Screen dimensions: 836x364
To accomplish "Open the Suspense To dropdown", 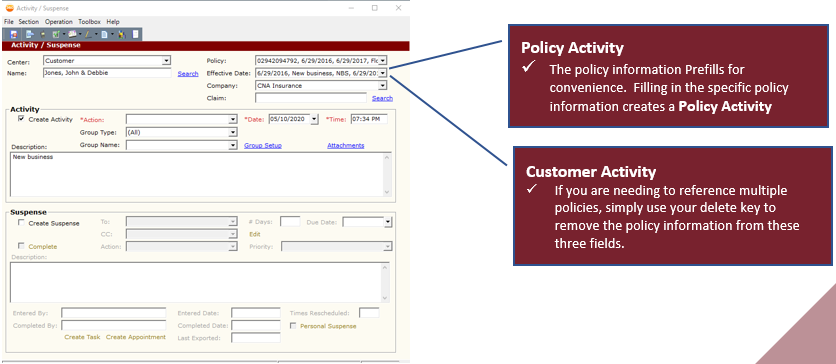I will pyautogui.click(x=233, y=221).
